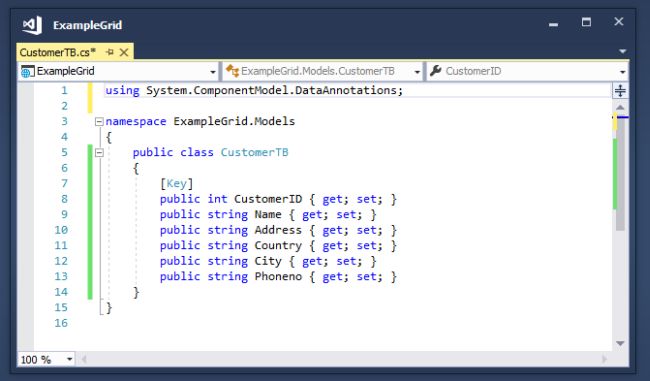Screen dimensions: 650x381
Task: Maximize the ExampleGrid window
Action: click(586, 22)
